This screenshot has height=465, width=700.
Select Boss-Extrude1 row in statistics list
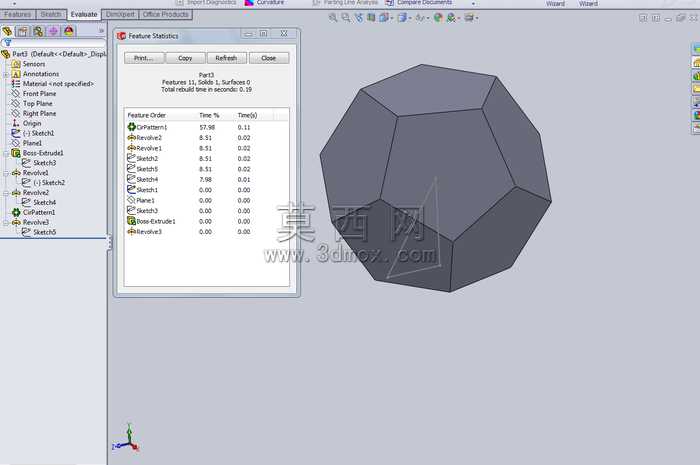pyautogui.click(x=206, y=221)
